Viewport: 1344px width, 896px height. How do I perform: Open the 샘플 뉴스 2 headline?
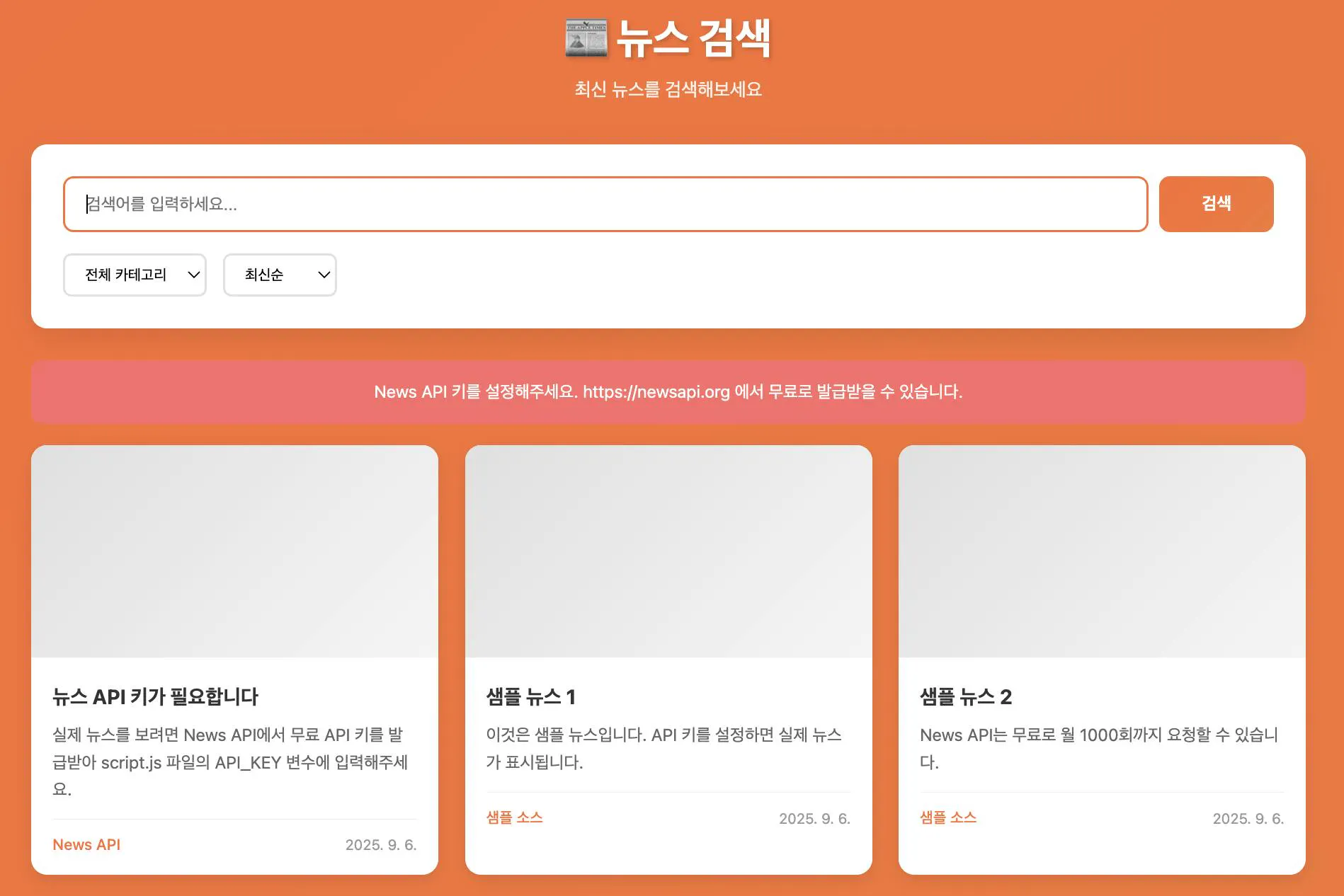tap(965, 697)
